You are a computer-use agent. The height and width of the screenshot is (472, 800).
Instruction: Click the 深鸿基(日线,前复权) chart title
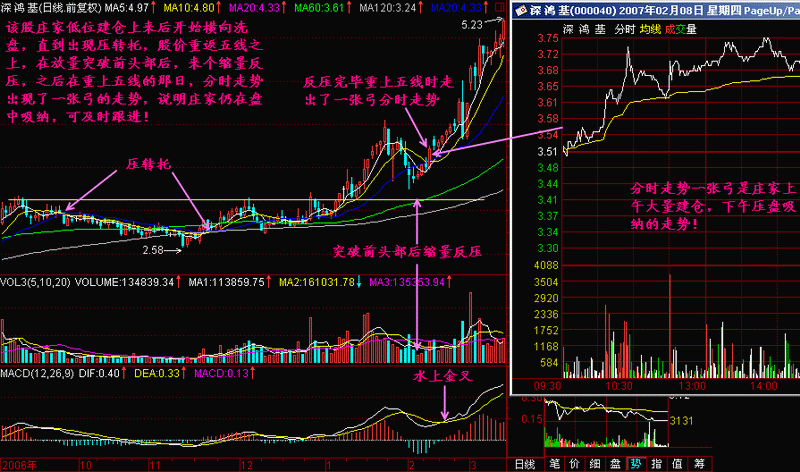(x=52, y=8)
